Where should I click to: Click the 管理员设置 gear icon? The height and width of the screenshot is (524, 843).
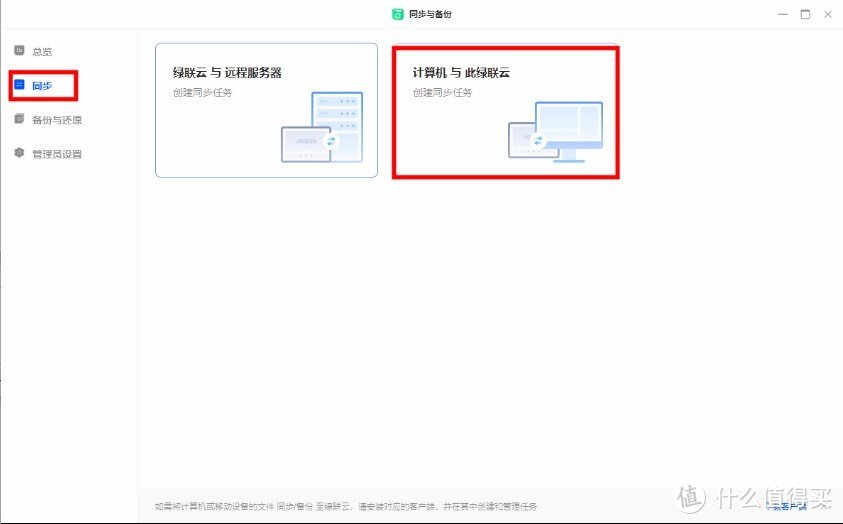coord(19,153)
